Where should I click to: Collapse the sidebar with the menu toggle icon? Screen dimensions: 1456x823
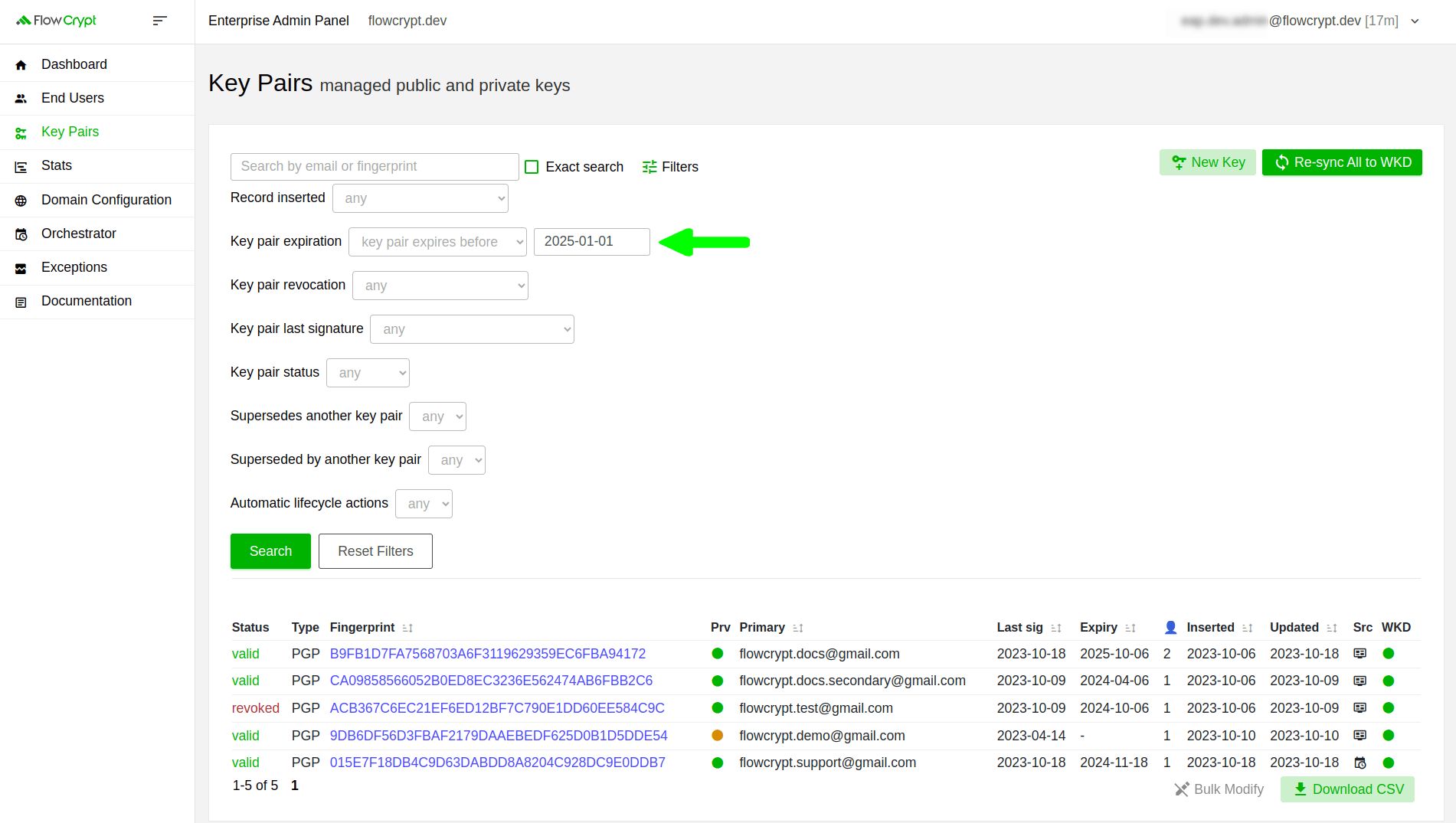click(x=159, y=21)
